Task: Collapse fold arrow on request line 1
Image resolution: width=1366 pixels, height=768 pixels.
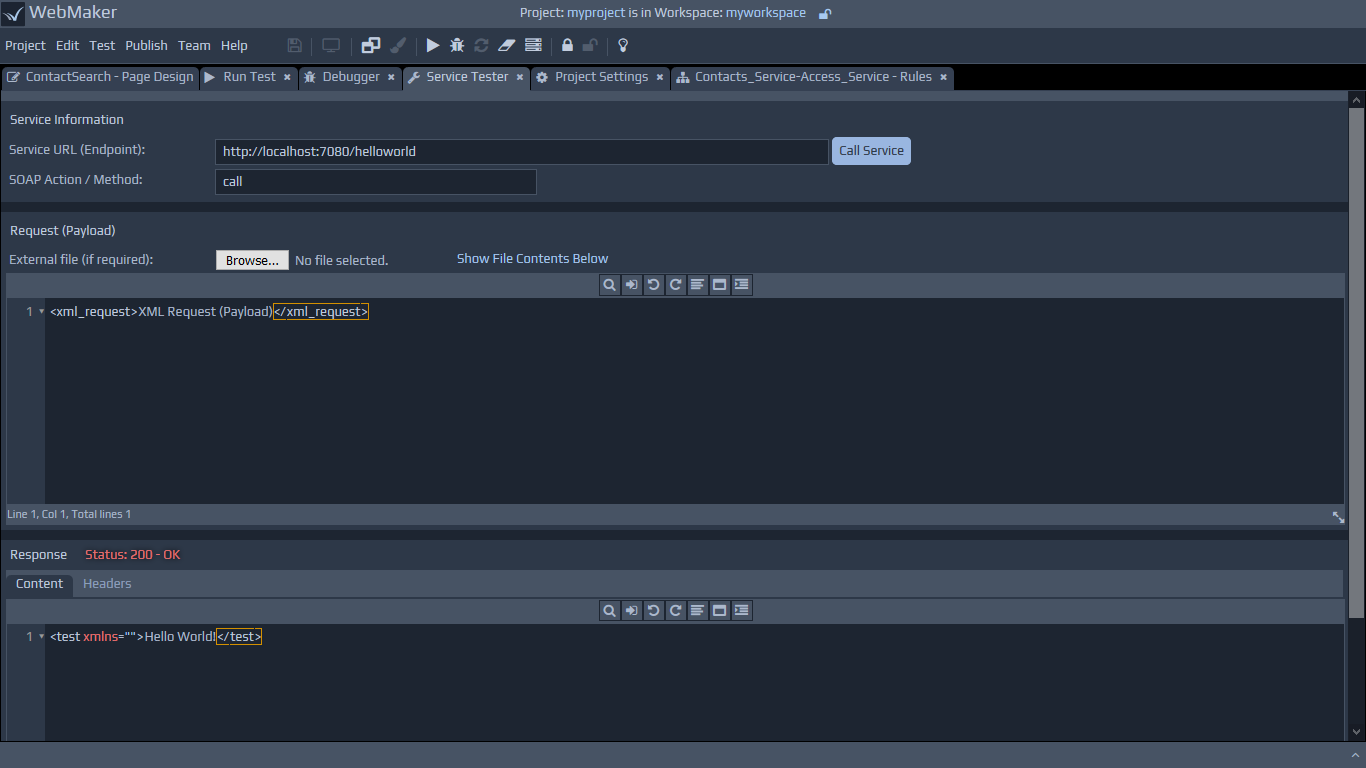Action: coord(41,312)
